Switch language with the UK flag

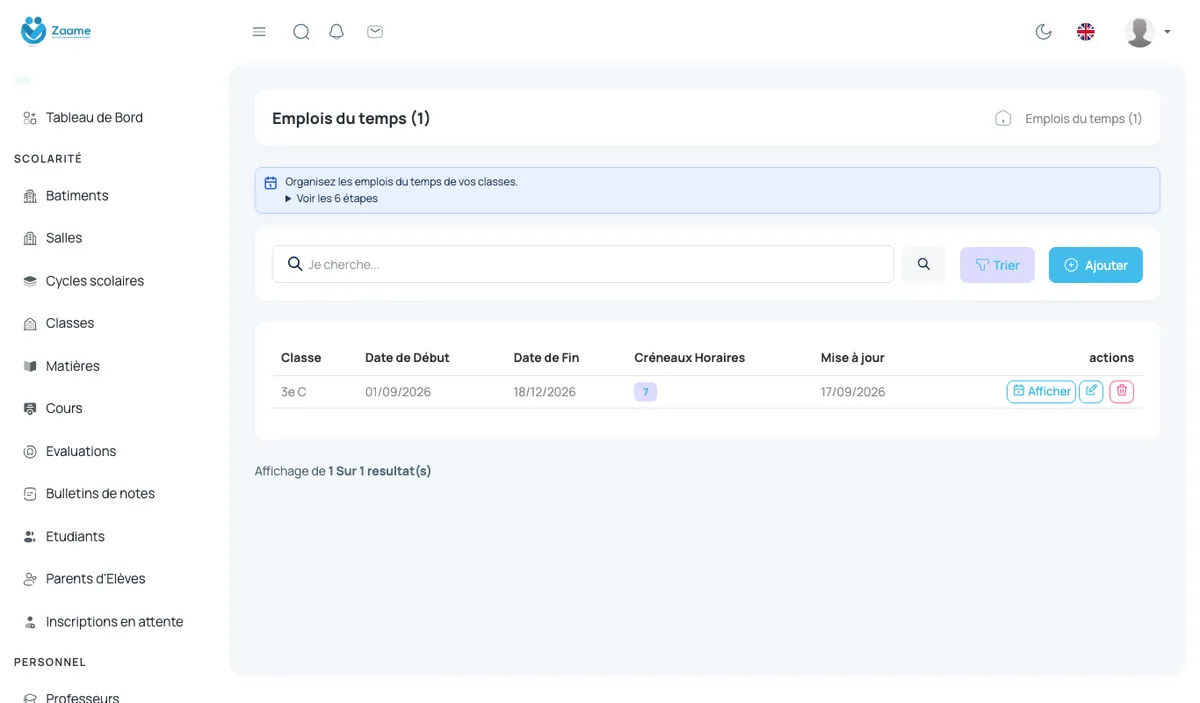click(x=1086, y=32)
